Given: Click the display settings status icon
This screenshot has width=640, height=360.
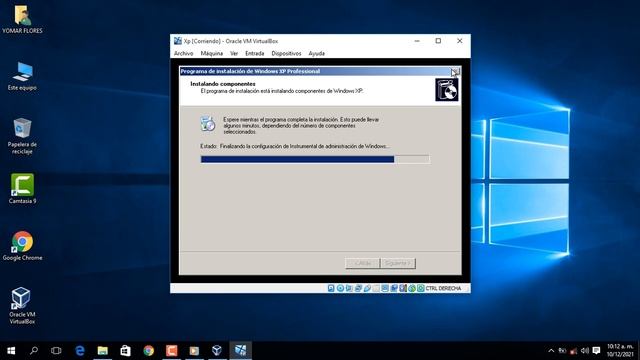Looking at the screenshot, I should click(x=384, y=288).
